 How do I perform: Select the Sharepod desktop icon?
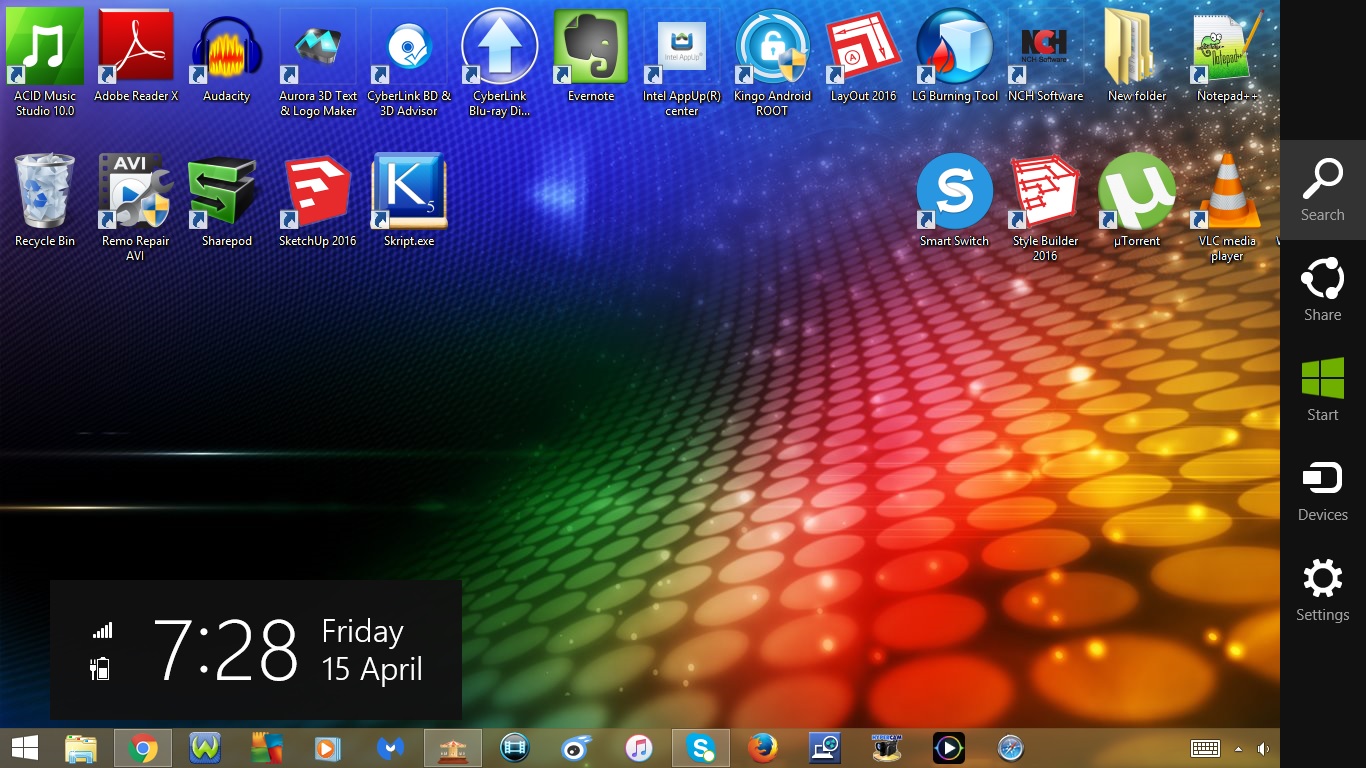click(227, 201)
